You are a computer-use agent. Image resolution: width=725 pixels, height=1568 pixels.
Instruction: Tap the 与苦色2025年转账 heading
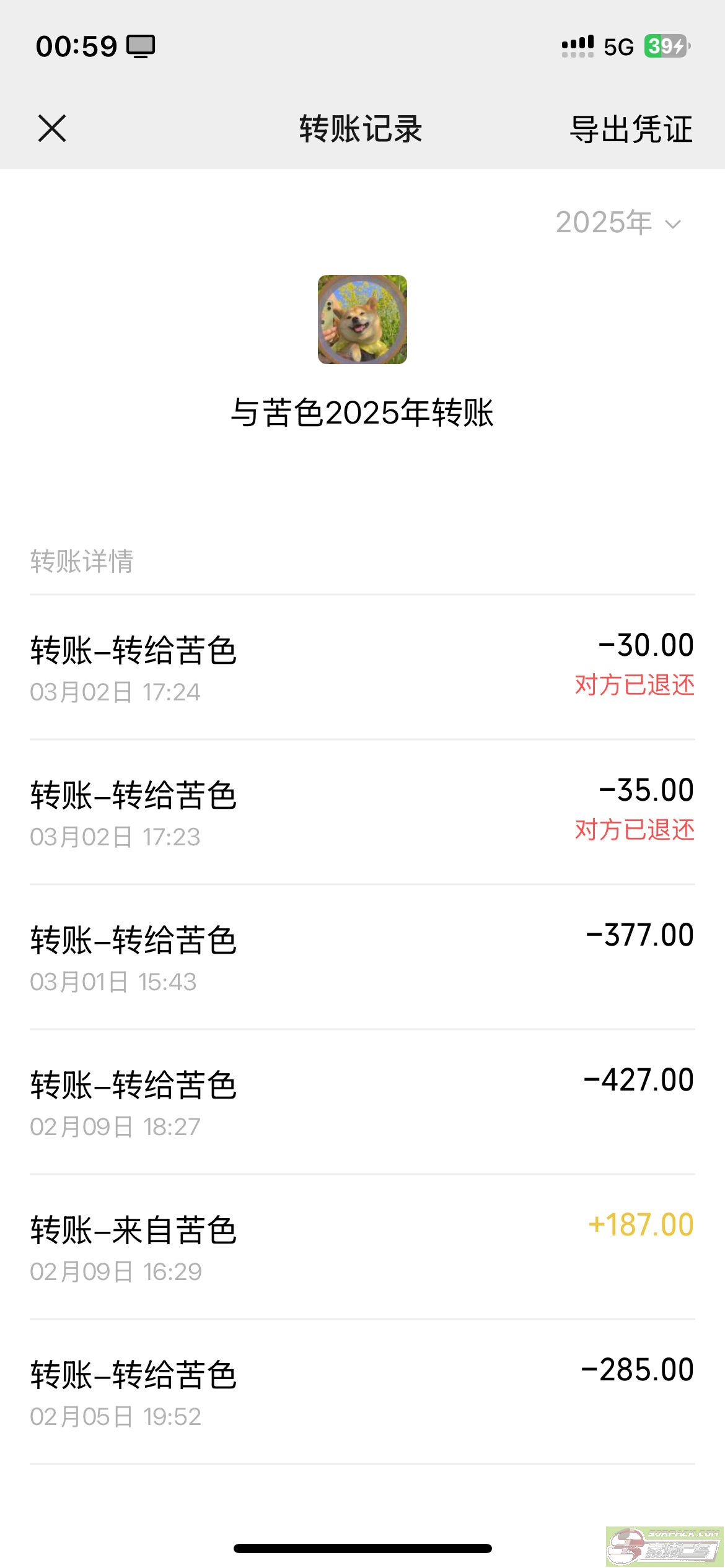[362, 413]
